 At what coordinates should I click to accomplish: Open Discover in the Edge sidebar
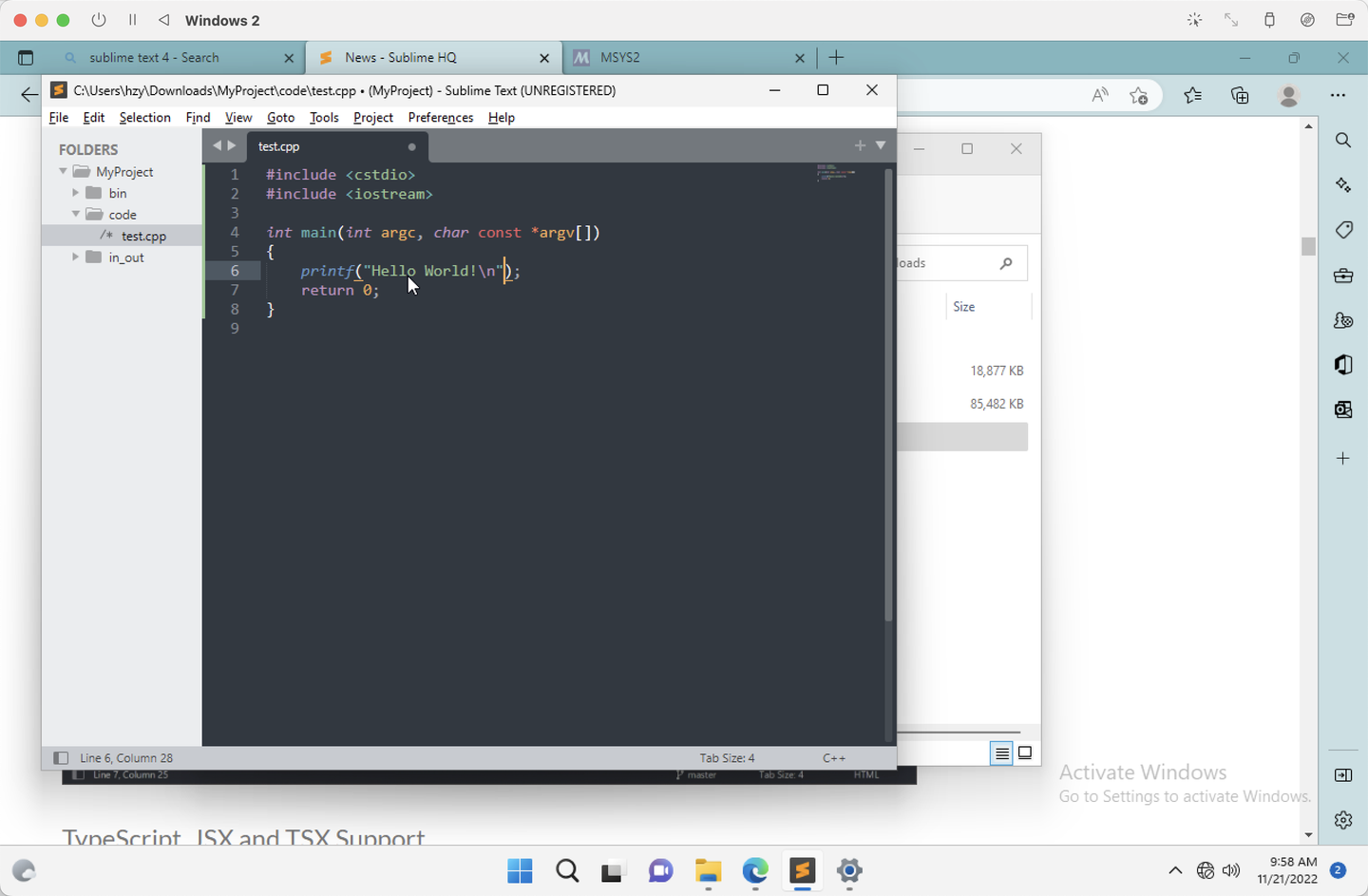pyautogui.click(x=1342, y=184)
